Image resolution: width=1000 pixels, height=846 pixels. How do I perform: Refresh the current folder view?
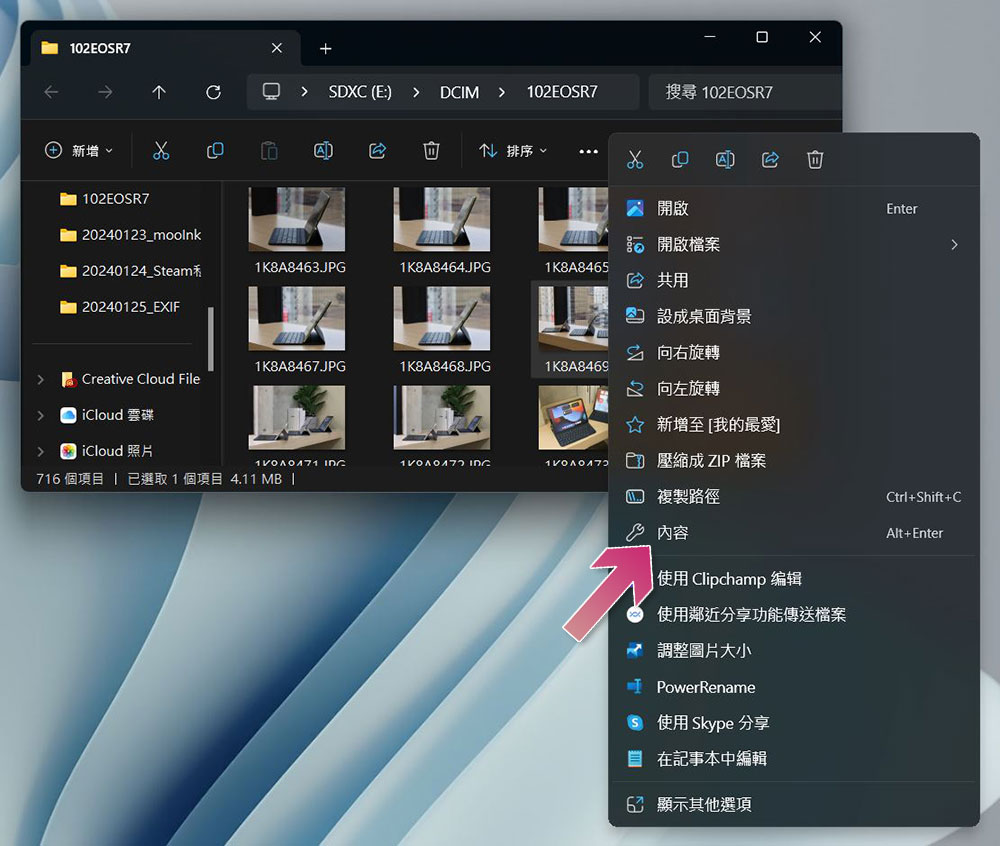coord(213,92)
